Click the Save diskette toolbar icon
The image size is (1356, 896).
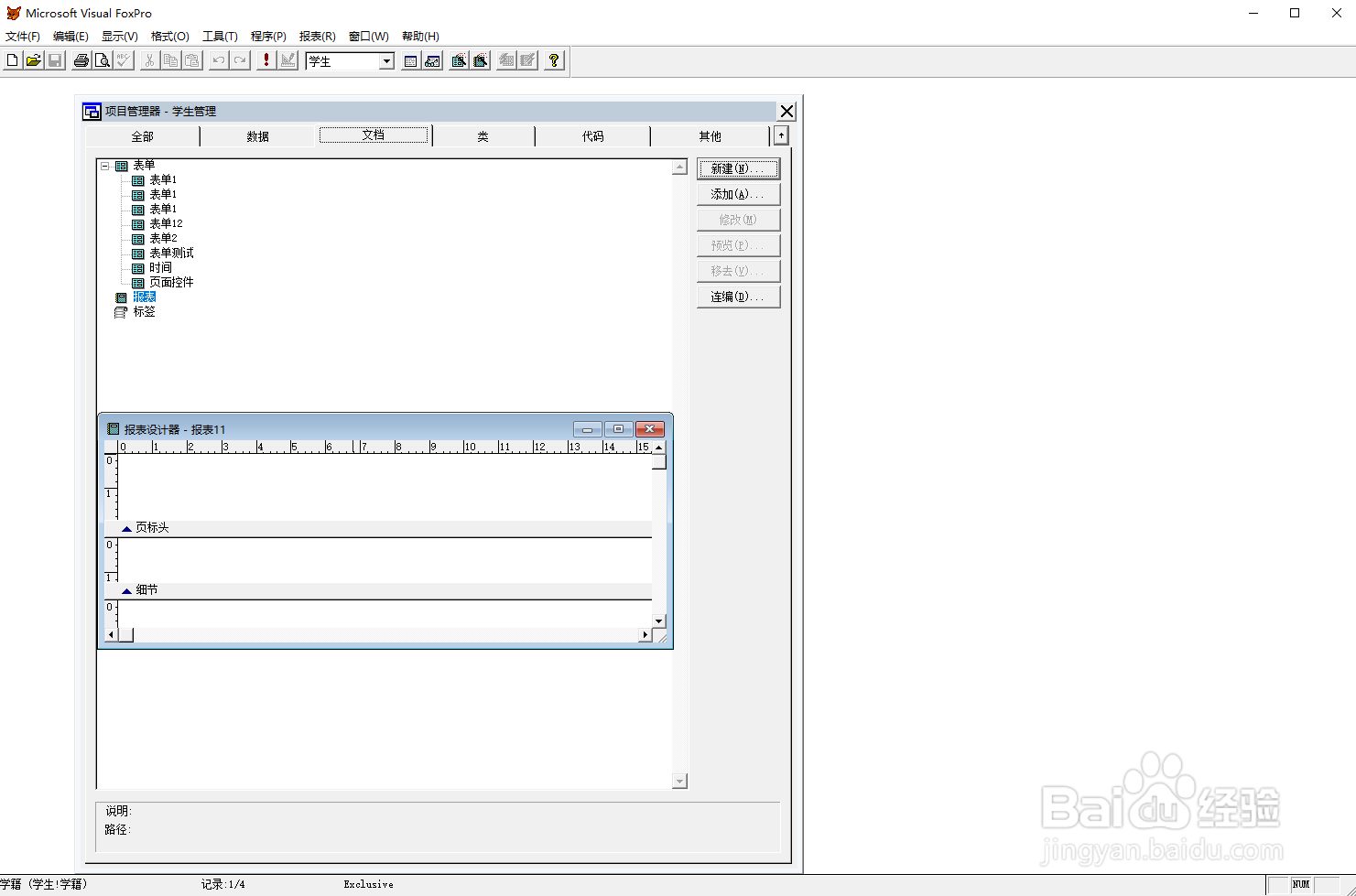click(x=55, y=60)
